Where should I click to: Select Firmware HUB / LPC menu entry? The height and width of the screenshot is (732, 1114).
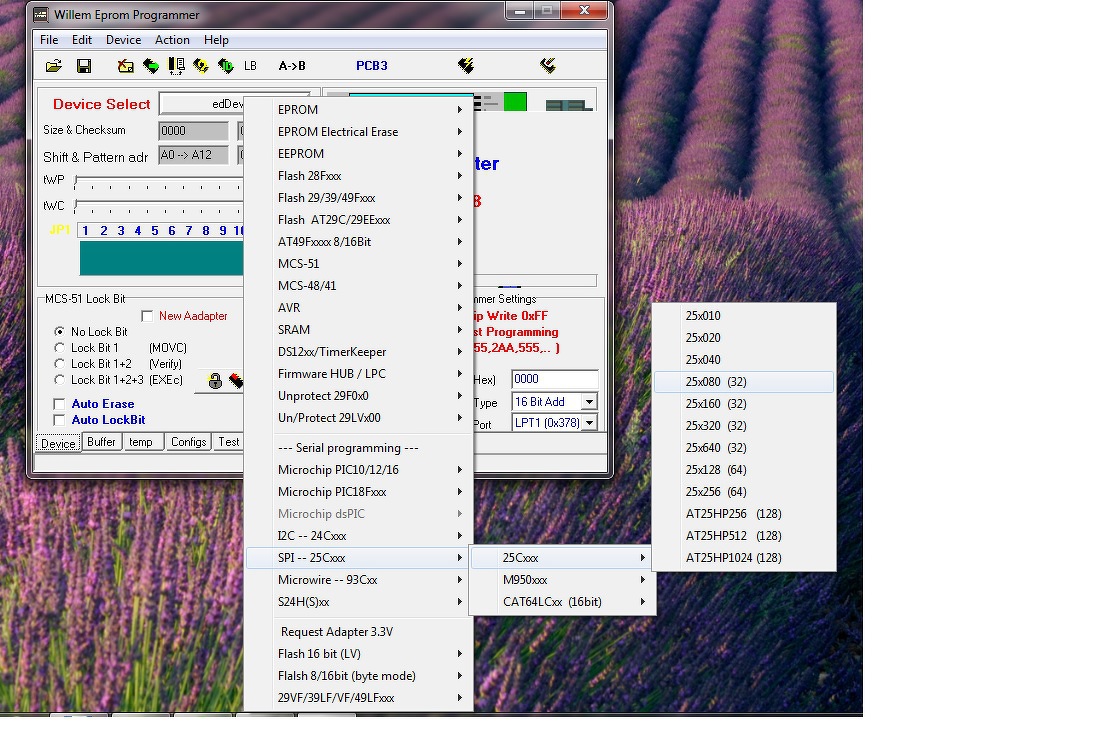(x=359, y=374)
